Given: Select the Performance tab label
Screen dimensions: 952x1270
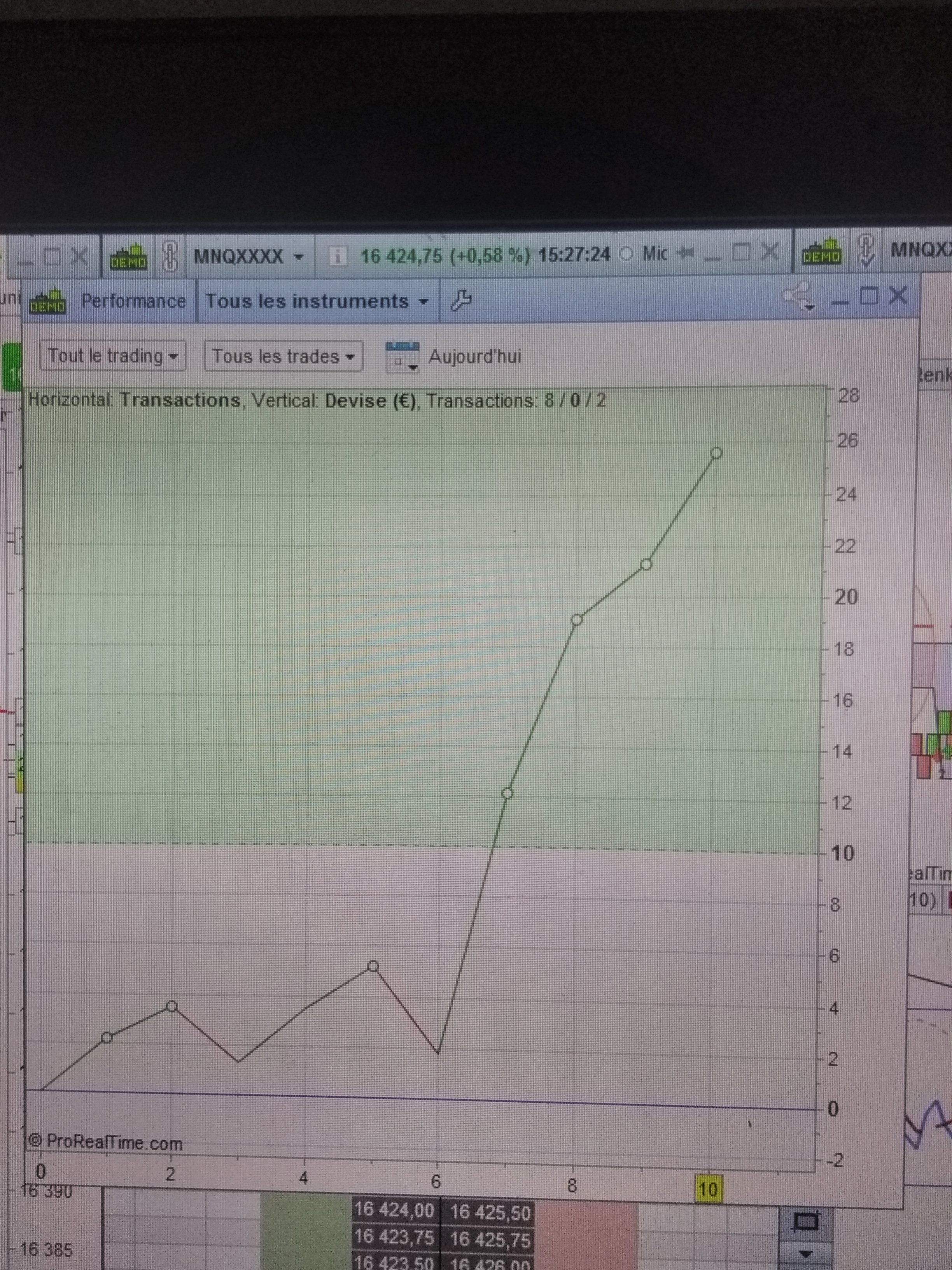Looking at the screenshot, I should pyautogui.click(x=133, y=301).
